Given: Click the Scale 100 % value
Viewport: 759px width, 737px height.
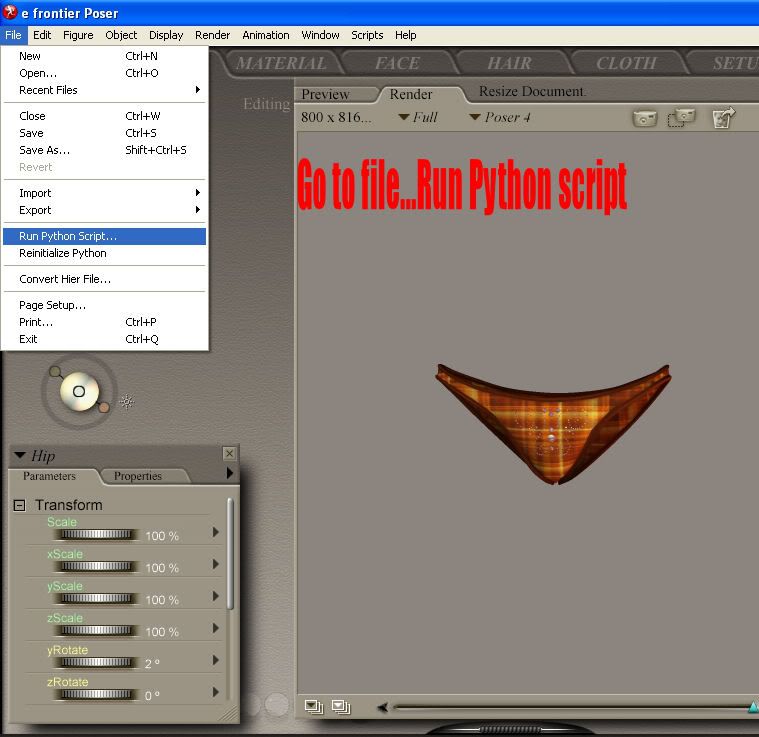Looking at the screenshot, I should 162,536.
